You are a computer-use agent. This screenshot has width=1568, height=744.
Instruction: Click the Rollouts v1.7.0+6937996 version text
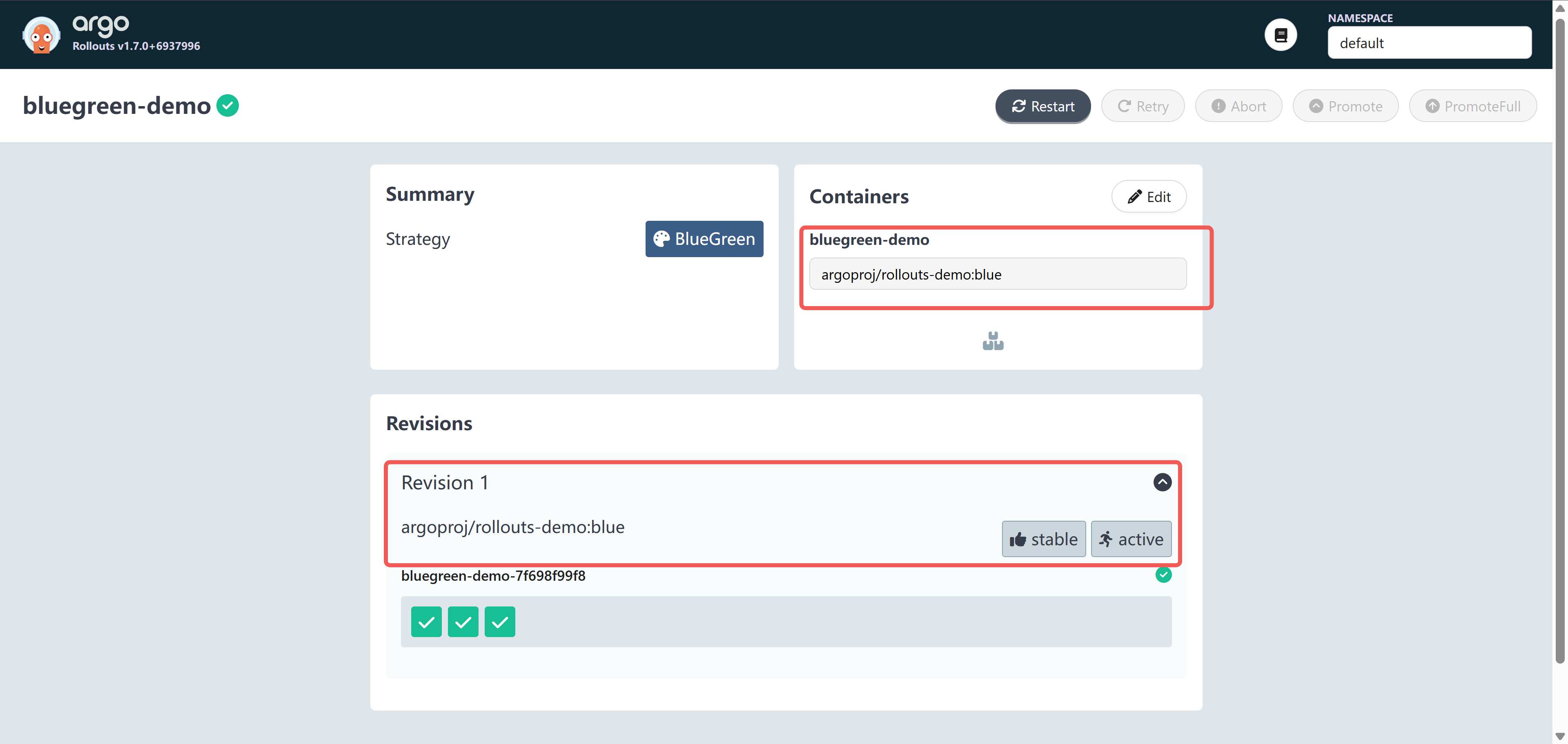(x=136, y=46)
